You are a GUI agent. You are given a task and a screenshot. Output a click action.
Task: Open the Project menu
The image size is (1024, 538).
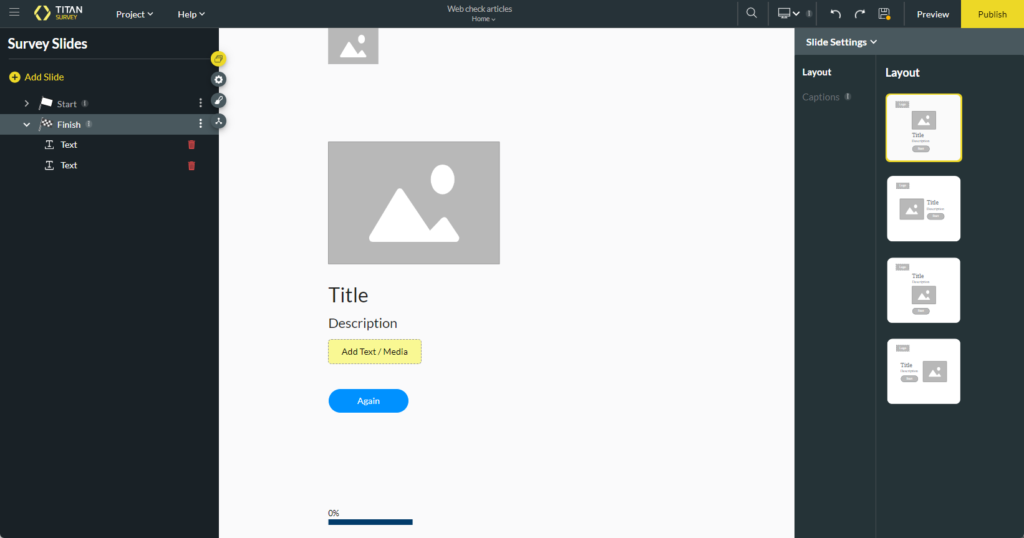pos(135,14)
